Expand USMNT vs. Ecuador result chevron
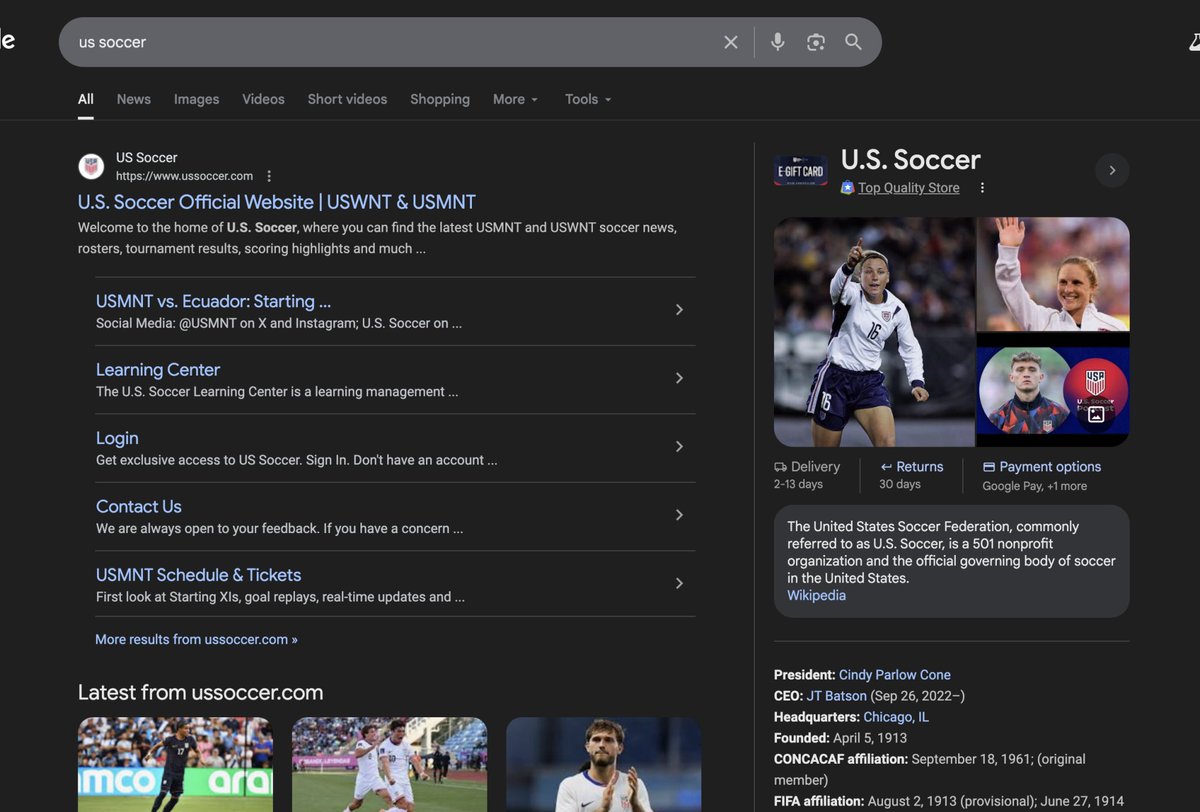The width and height of the screenshot is (1200, 812). tap(679, 310)
